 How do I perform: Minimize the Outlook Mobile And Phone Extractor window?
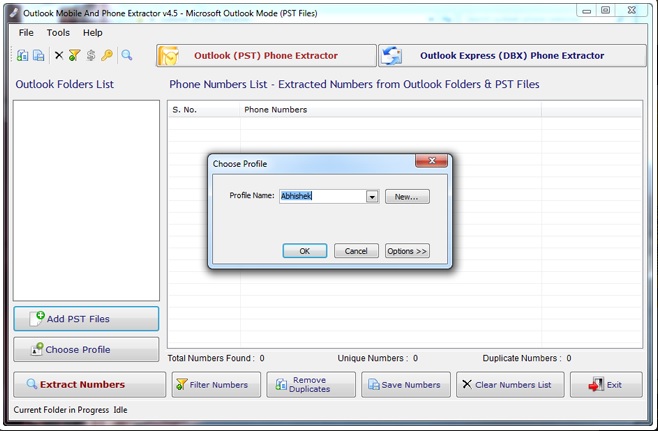click(x=587, y=10)
